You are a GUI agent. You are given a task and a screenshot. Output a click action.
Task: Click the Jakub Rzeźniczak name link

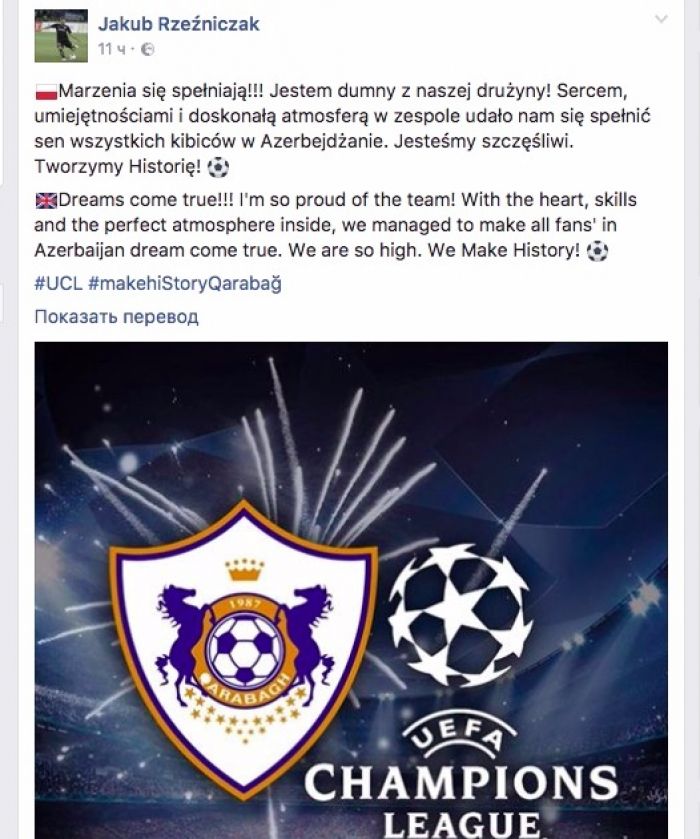[178, 24]
